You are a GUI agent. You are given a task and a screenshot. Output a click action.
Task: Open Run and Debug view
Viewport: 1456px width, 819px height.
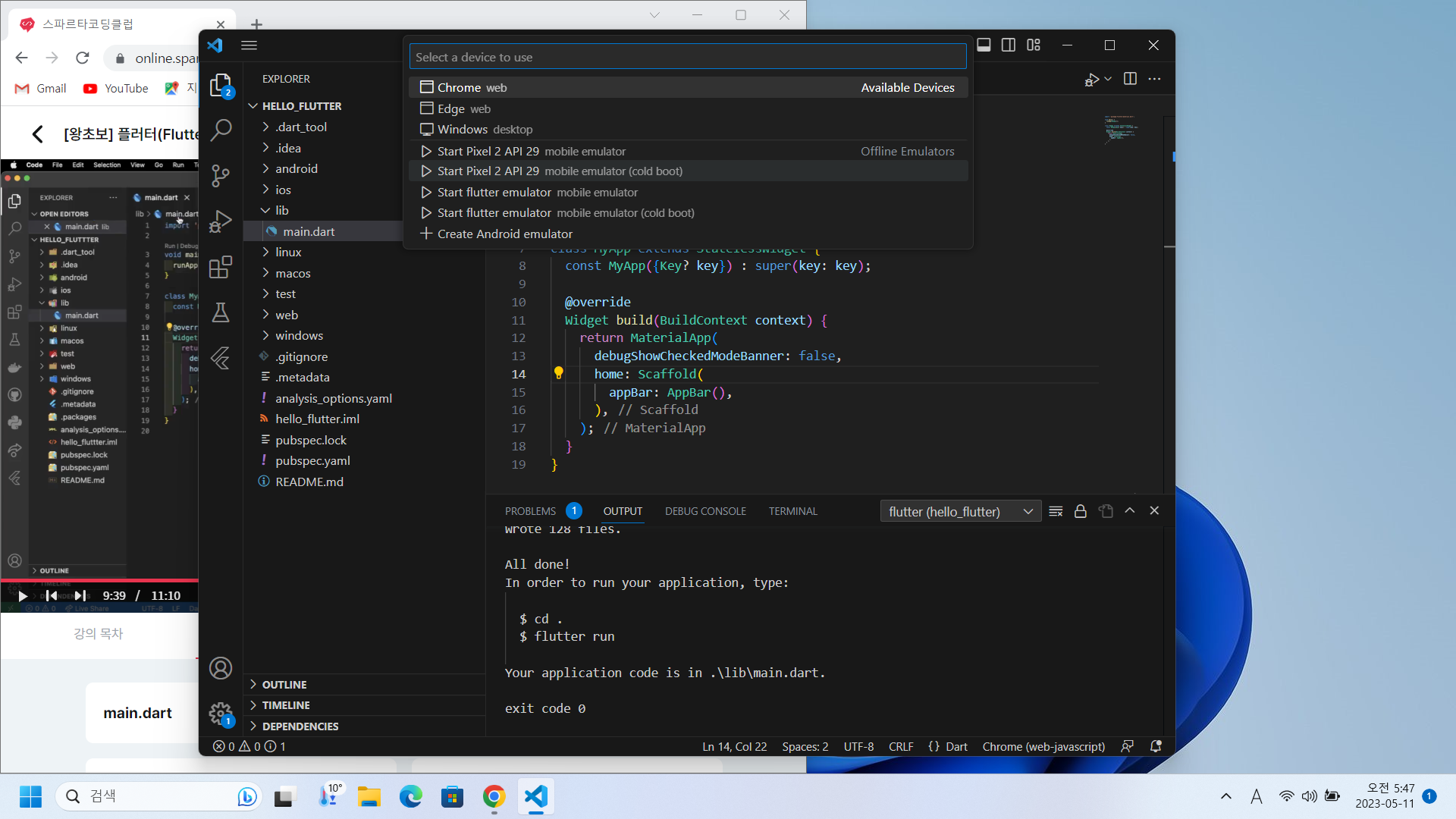tap(221, 221)
